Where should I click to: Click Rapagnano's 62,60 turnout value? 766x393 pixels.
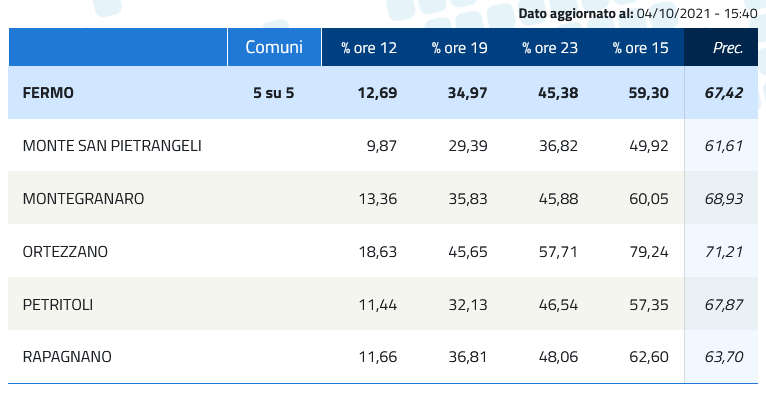[648, 357]
